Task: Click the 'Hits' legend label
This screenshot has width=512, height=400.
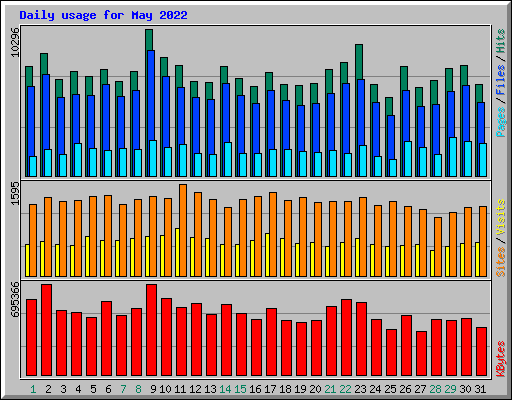Action: [501, 41]
